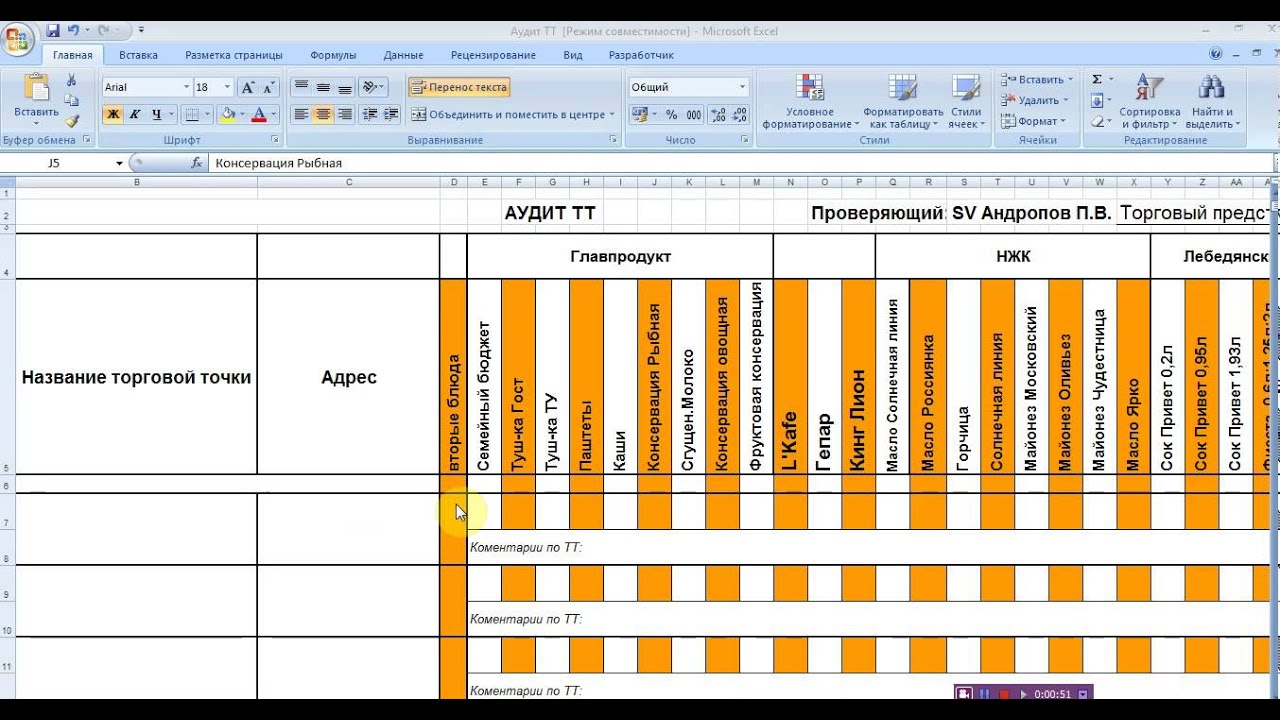Undo last action in Quick Access toolbar
1280x720 pixels.
click(x=73, y=31)
